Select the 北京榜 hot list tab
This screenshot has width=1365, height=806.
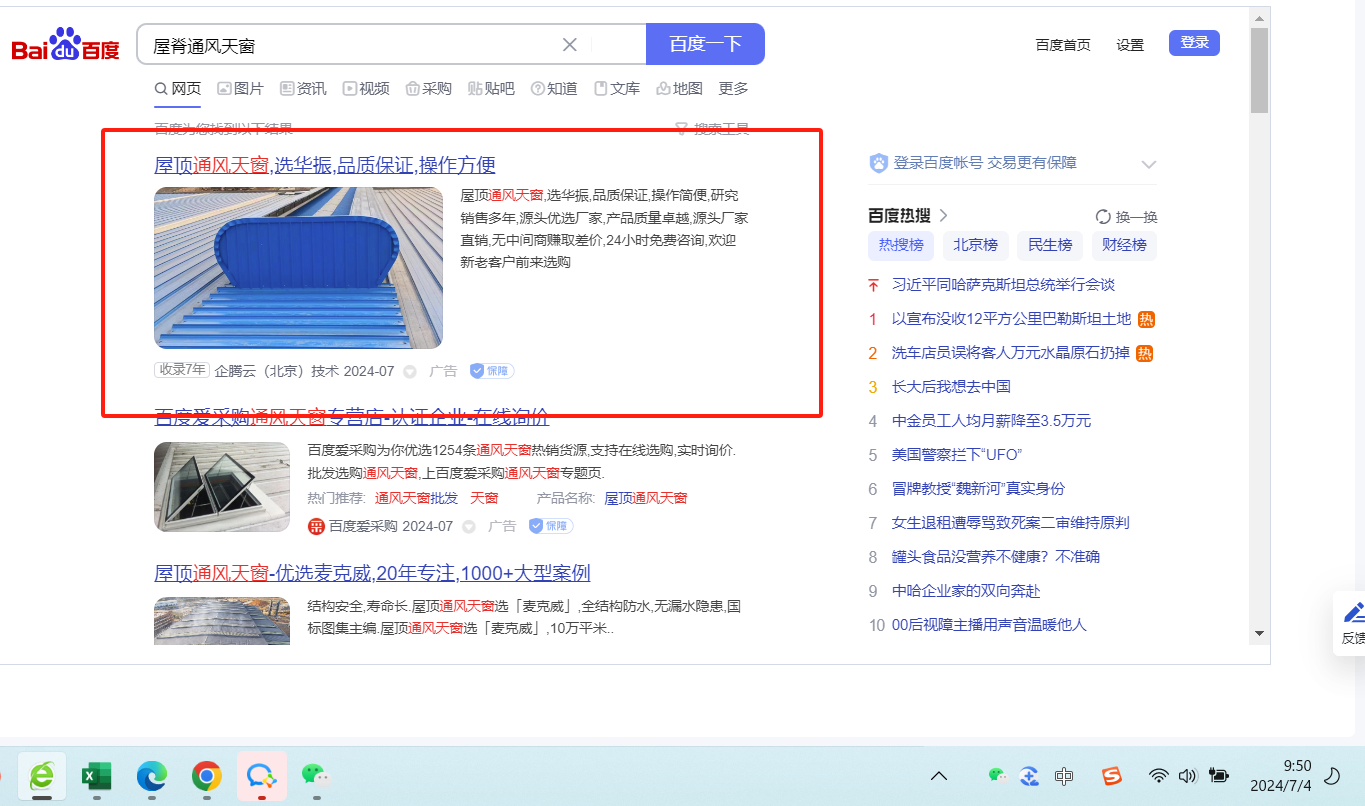pos(975,245)
